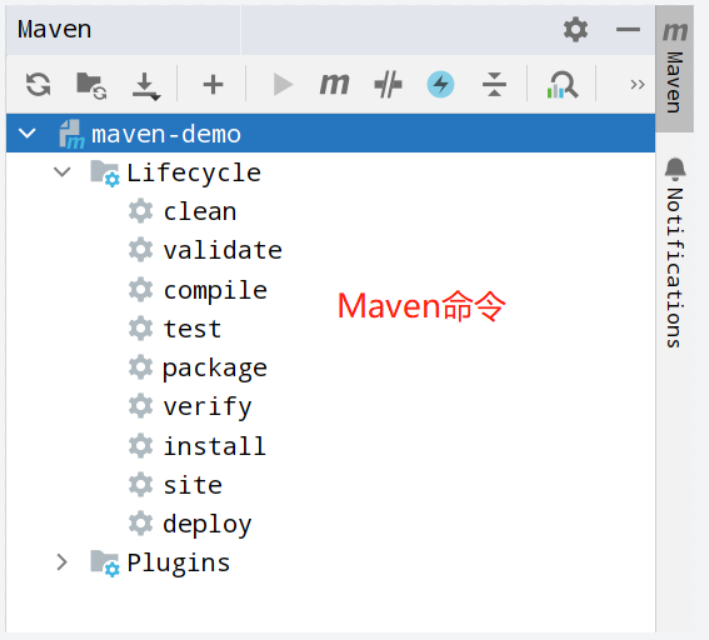Select the Lifecycle tree node
This screenshot has width=709, height=640.
pyautogui.click(x=194, y=173)
